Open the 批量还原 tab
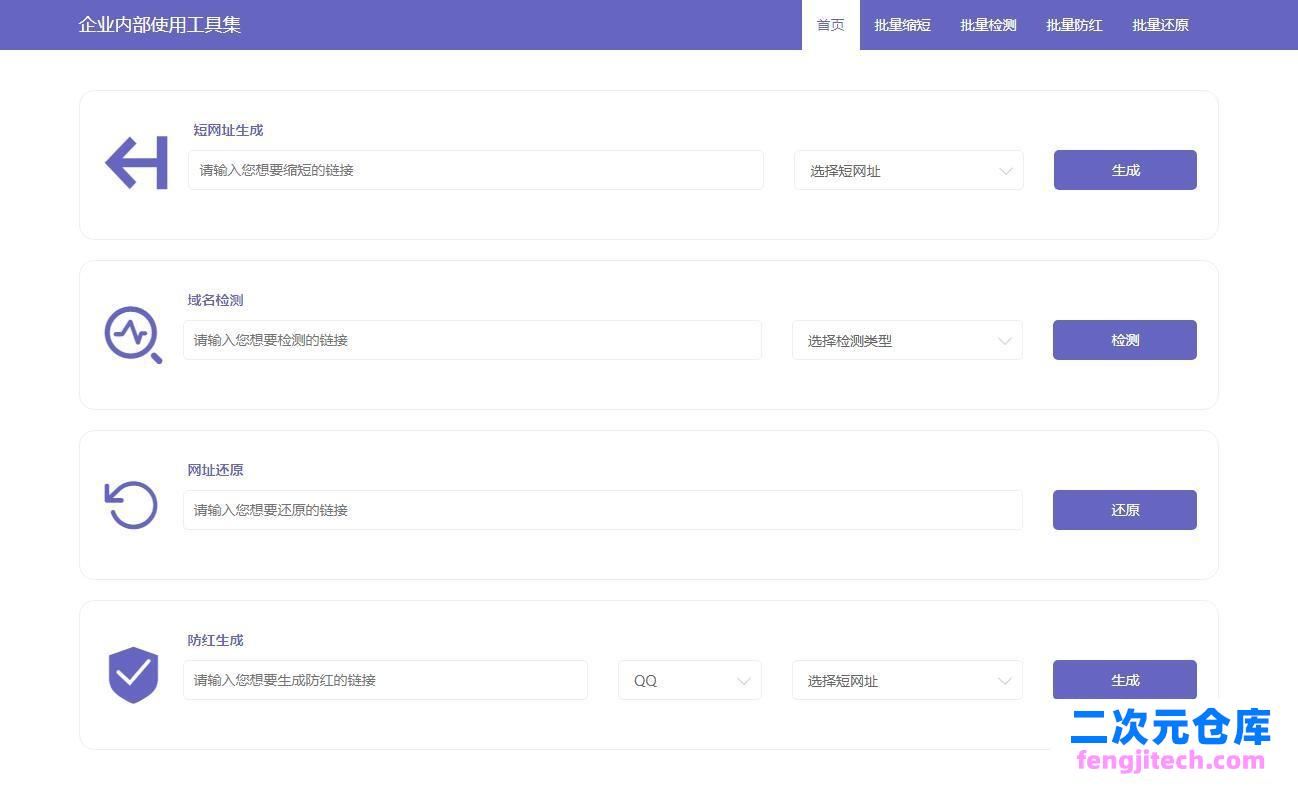Viewport: 1298px width, 787px height. tap(1160, 25)
